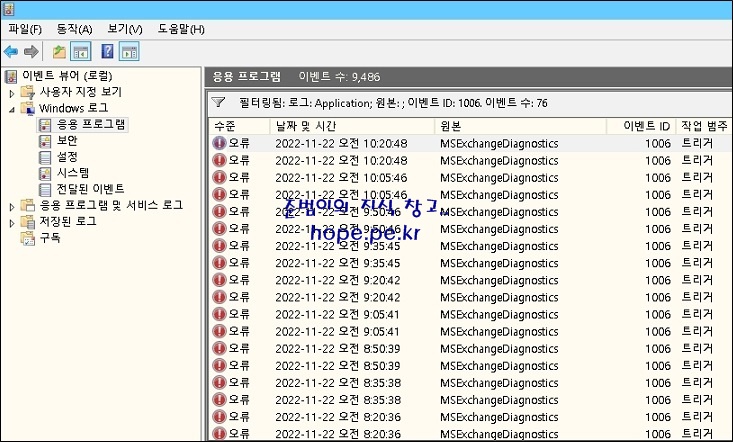Open the 보기(V) menu
The height and width of the screenshot is (442, 733).
click(x=125, y=29)
